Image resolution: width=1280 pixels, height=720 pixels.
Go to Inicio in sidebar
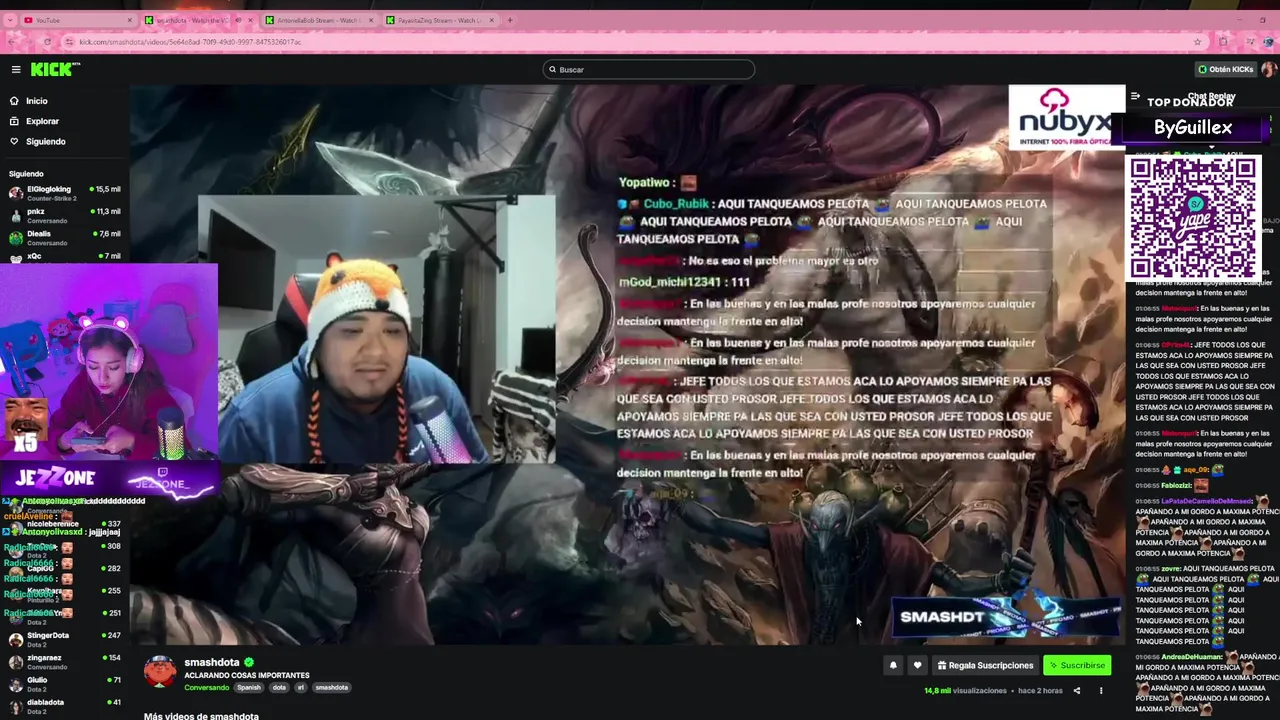(x=37, y=101)
